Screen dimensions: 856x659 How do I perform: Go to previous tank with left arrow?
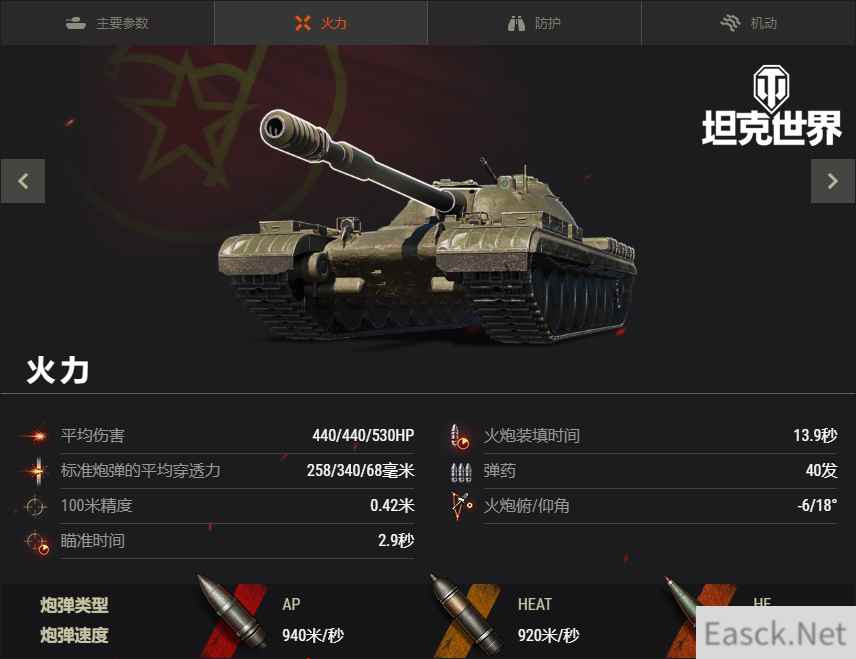[23, 181]
